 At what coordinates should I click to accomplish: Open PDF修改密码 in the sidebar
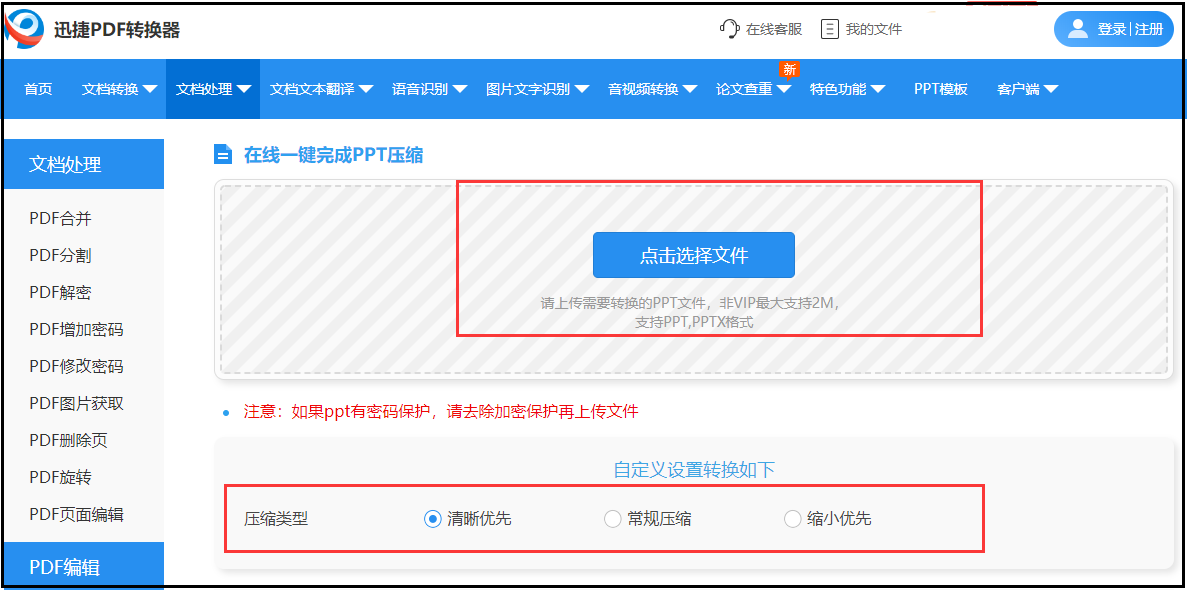(x=76, y=367)
